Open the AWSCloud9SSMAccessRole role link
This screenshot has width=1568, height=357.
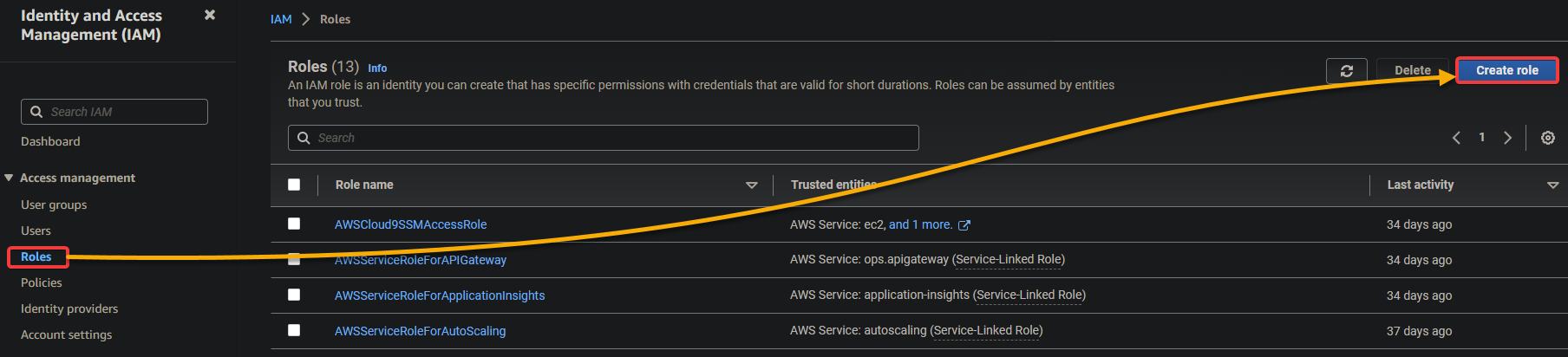410,224
